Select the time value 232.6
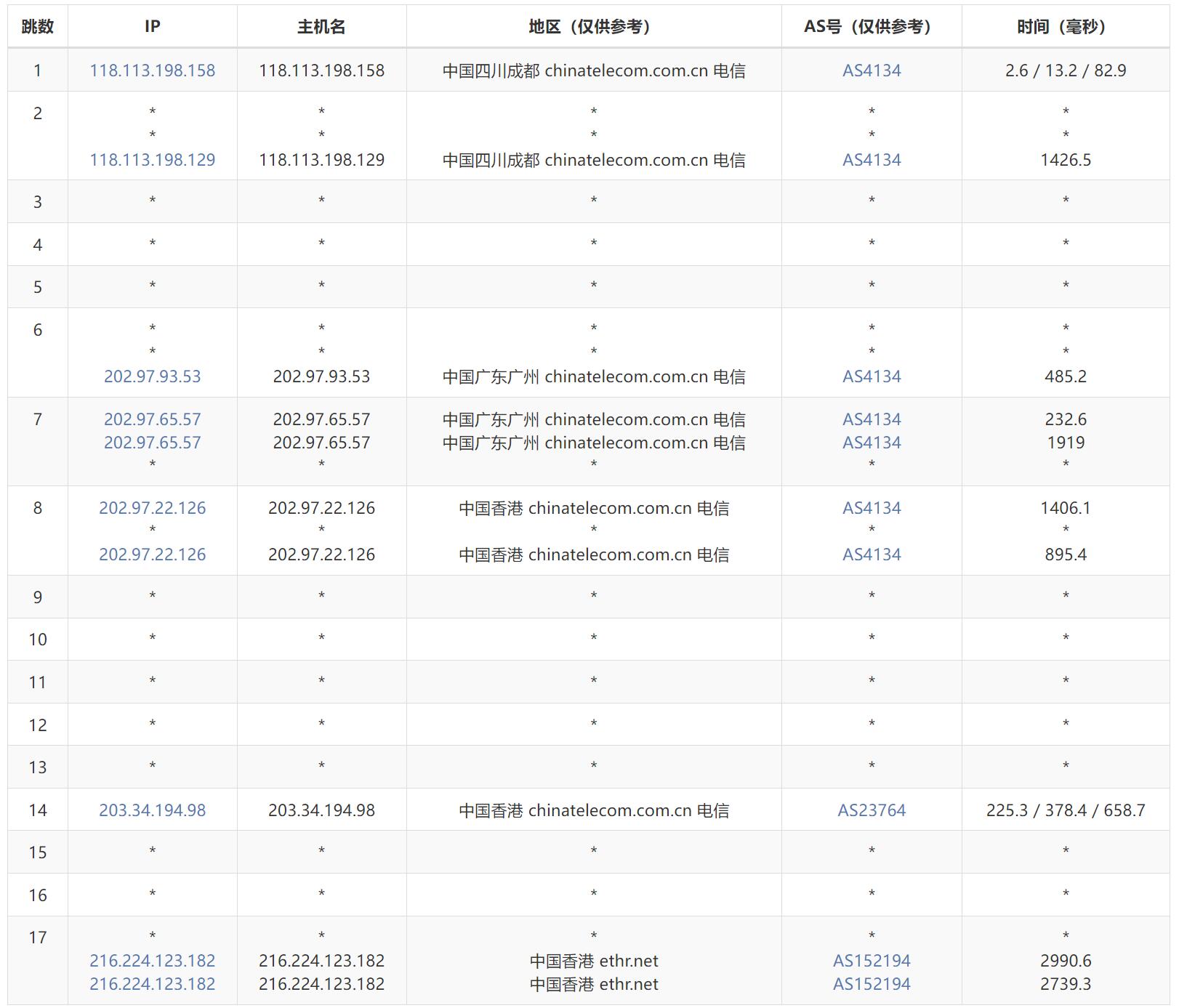 [x=1066, y=419]
